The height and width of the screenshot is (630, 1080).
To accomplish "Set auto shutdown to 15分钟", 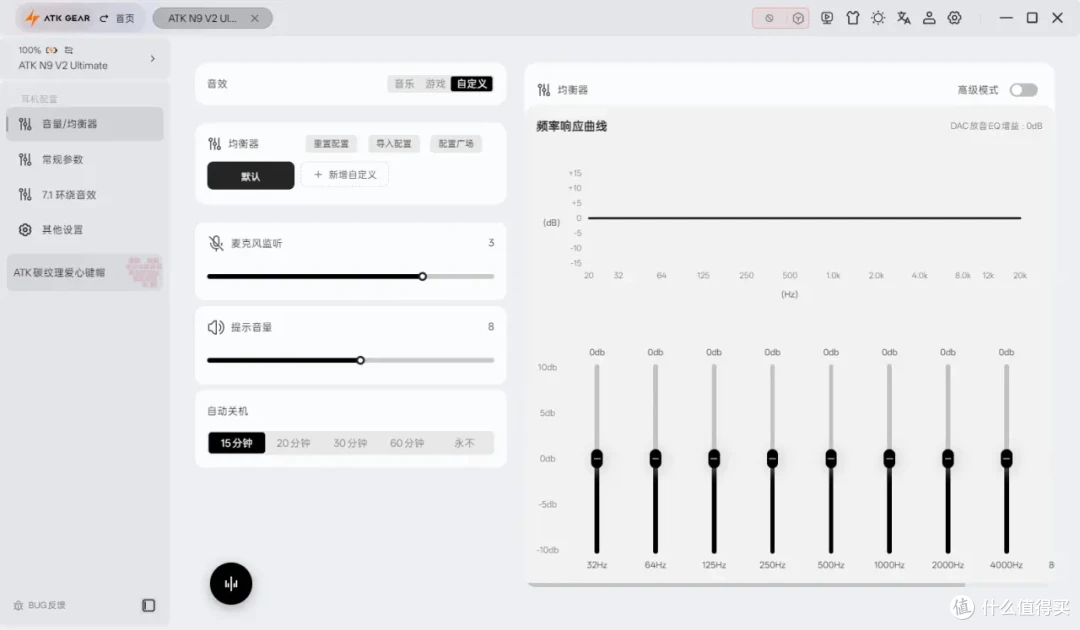I will pos(236,443).
